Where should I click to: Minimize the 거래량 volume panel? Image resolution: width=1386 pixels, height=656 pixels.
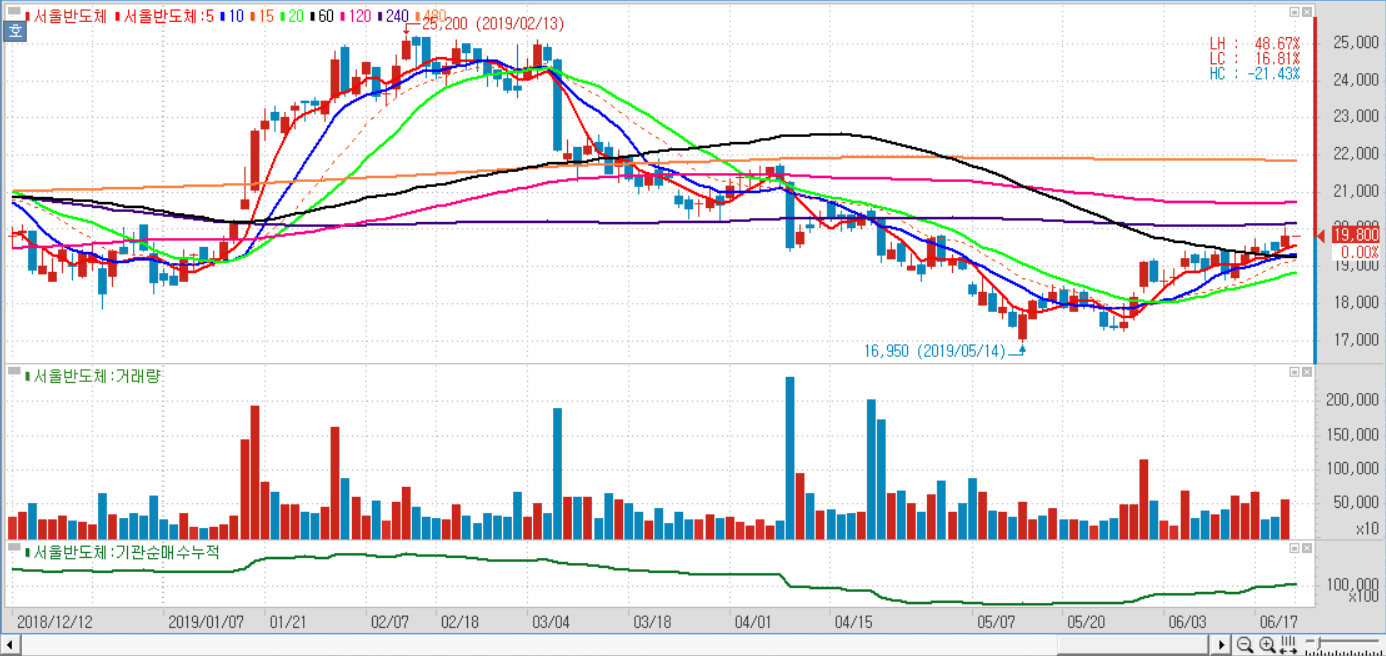coord(1294,371)
